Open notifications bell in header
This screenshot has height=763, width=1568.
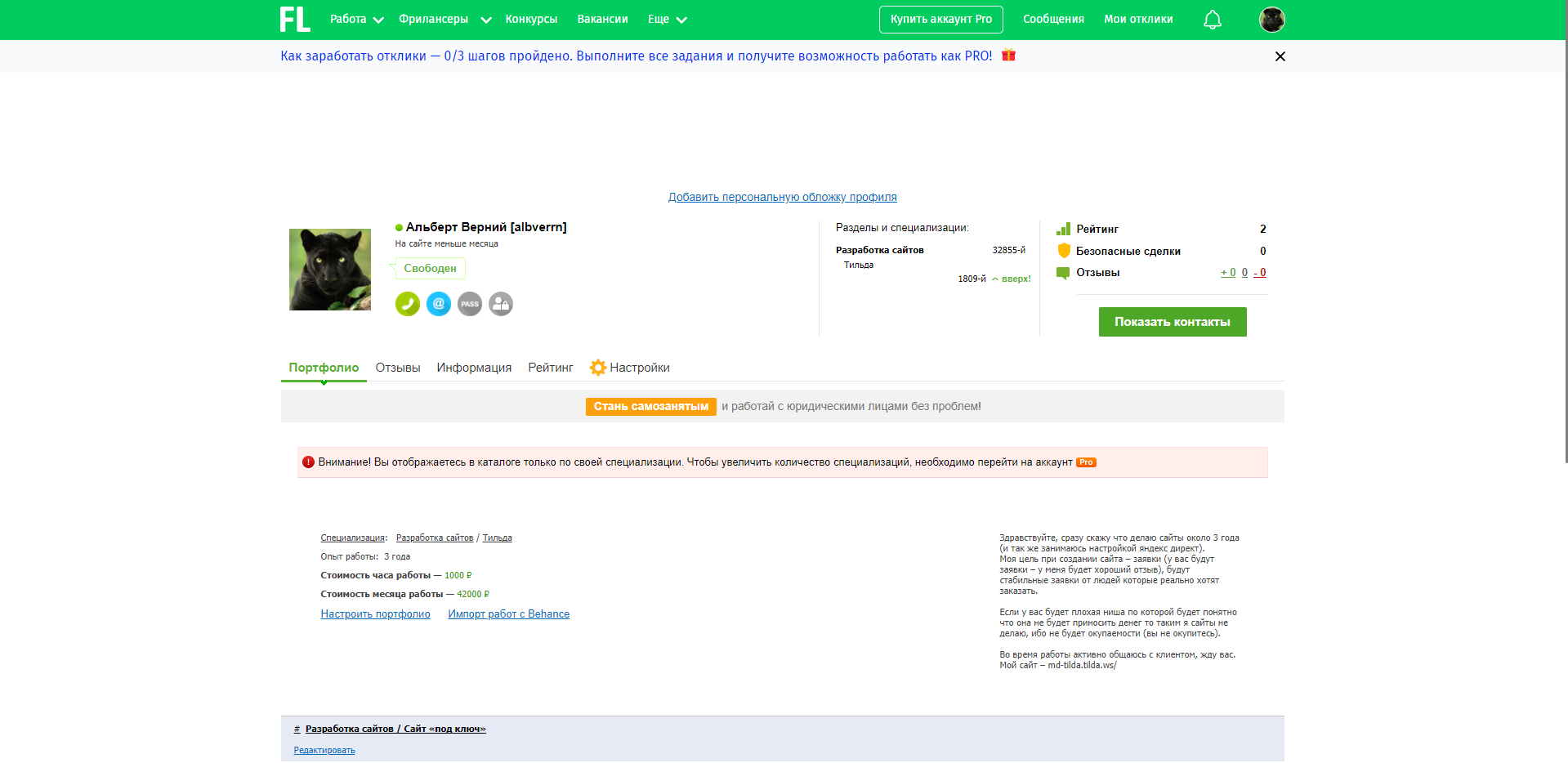(1213, 20)
